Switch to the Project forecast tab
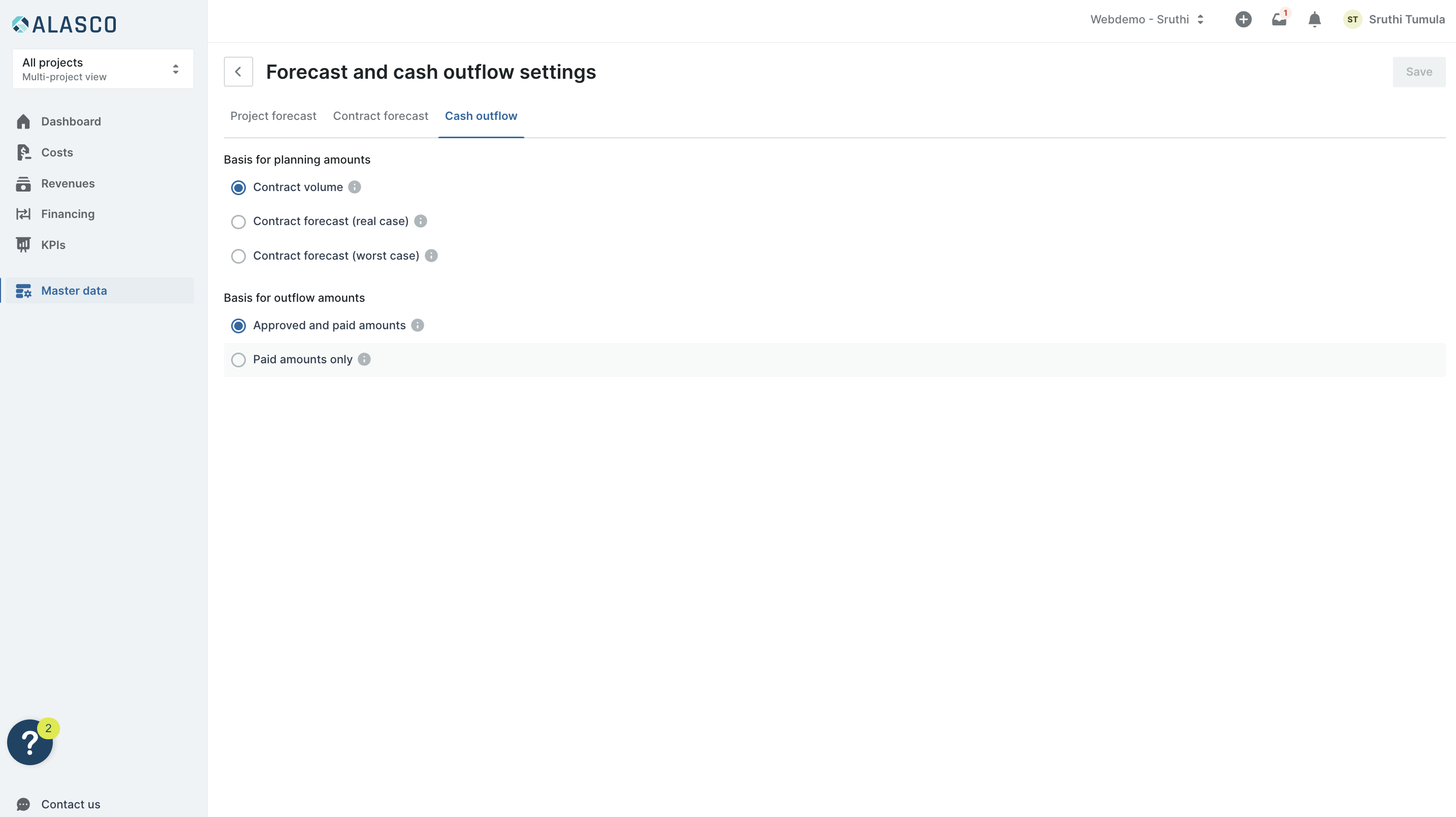The image size is (1456, 817). (x=273, y=116)
